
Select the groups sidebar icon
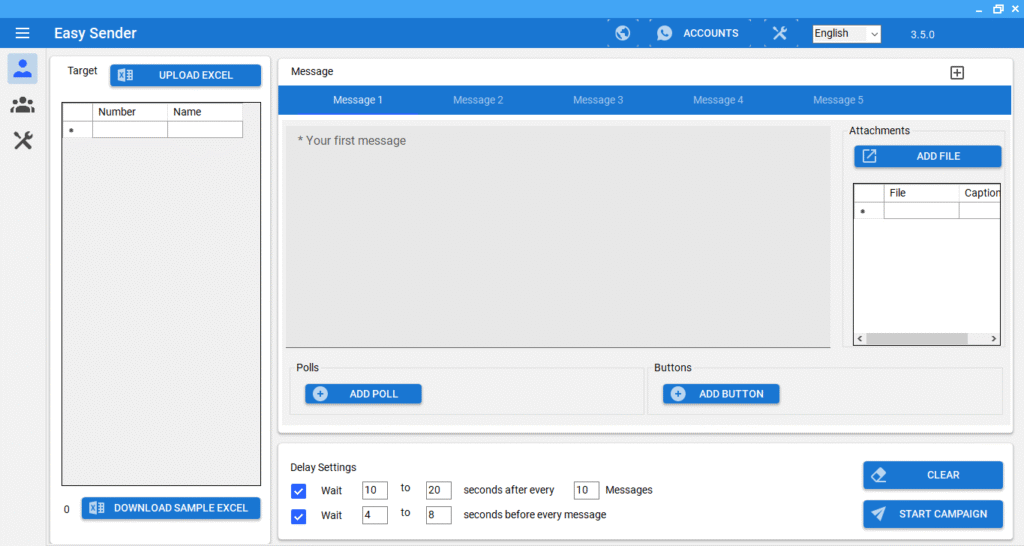[22, 105]
